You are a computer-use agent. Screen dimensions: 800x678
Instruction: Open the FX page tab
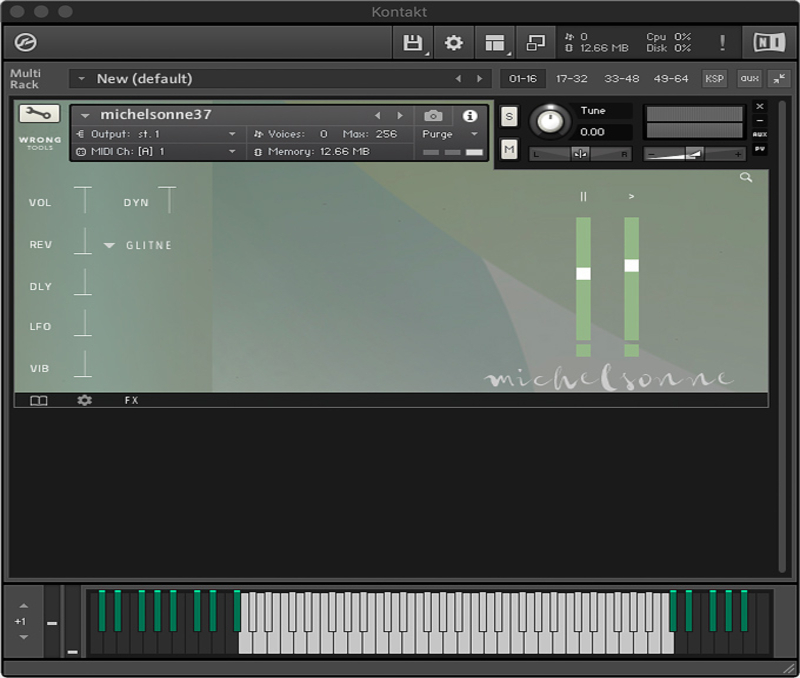[x=132, y=400]
